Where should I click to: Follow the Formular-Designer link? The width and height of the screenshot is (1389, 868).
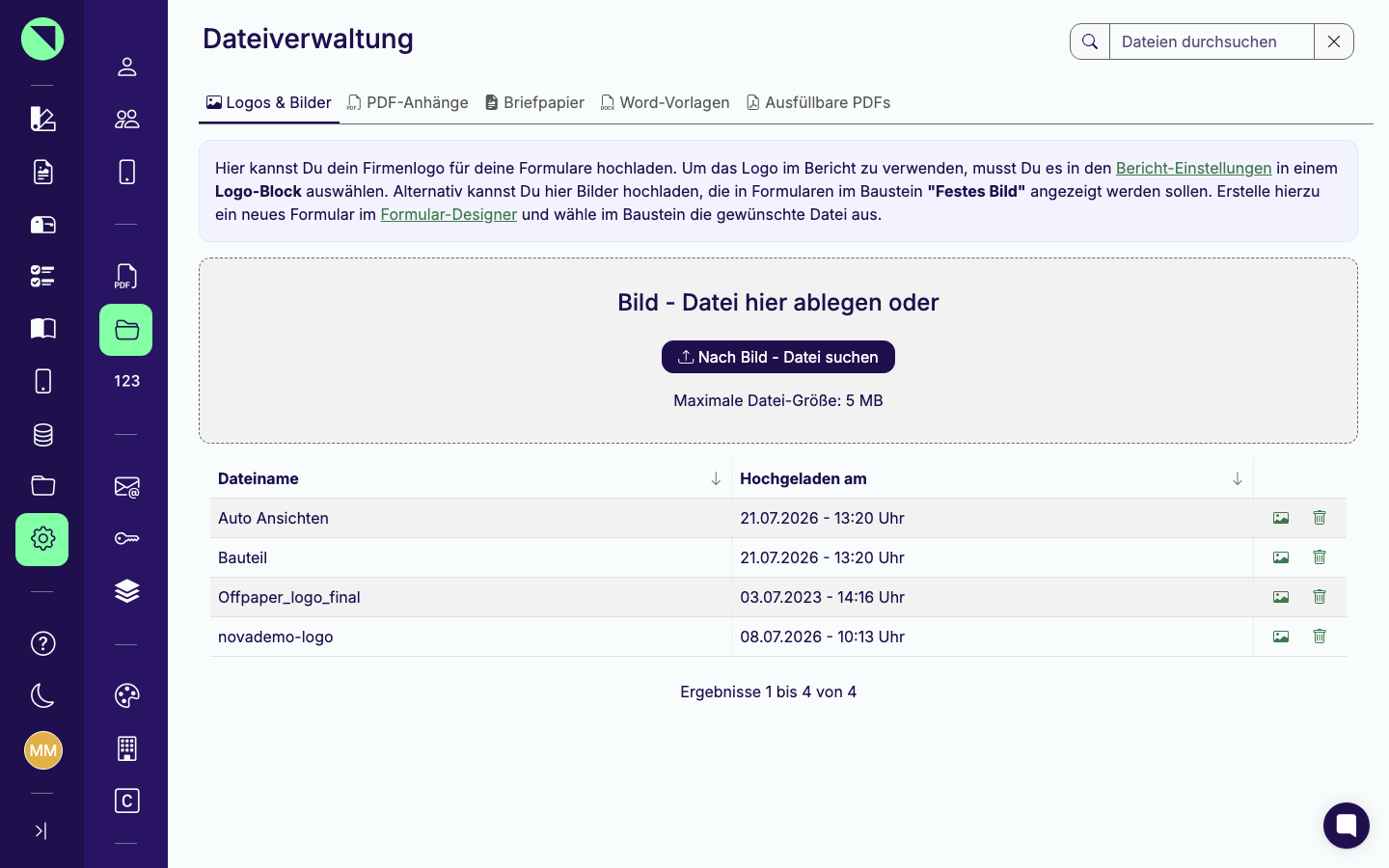449,214
